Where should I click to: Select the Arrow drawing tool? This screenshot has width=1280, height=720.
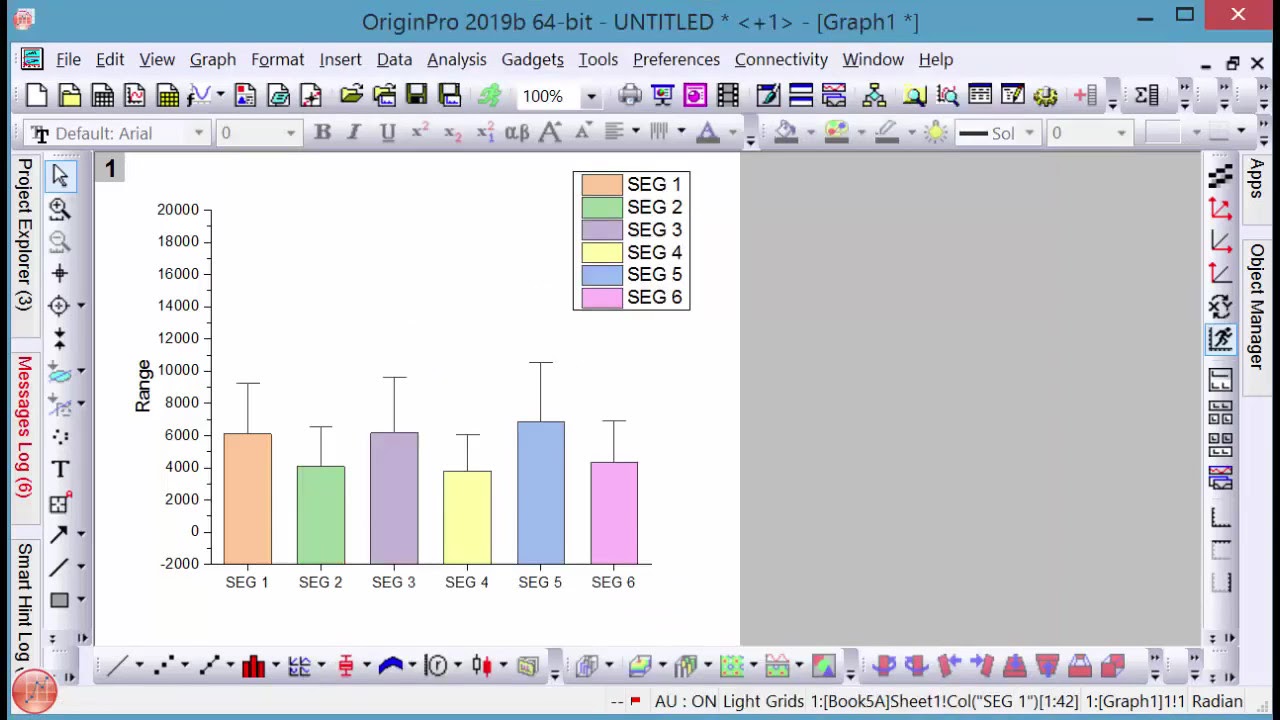[x=60, y=534]
